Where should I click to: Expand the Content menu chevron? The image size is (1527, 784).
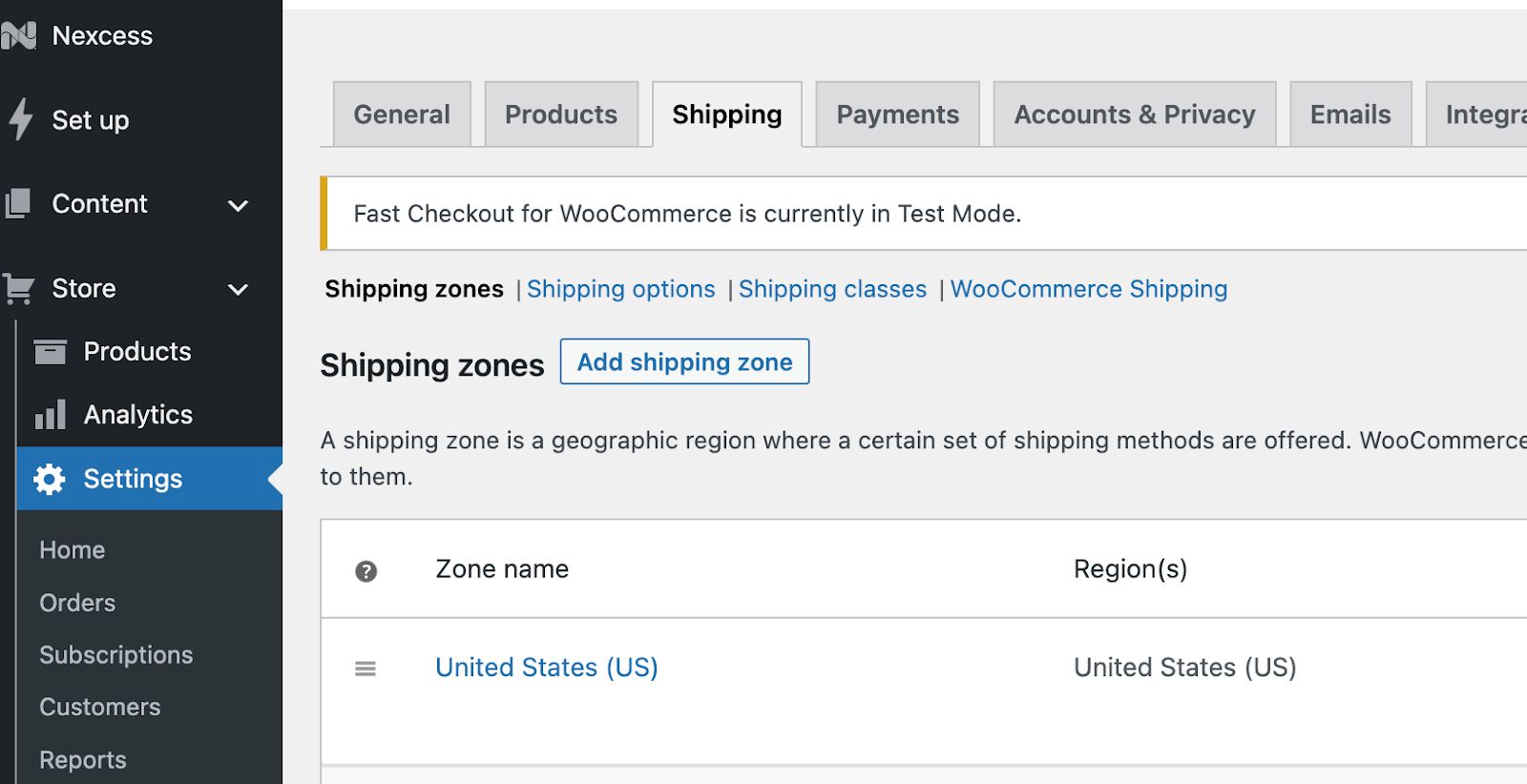238,205
